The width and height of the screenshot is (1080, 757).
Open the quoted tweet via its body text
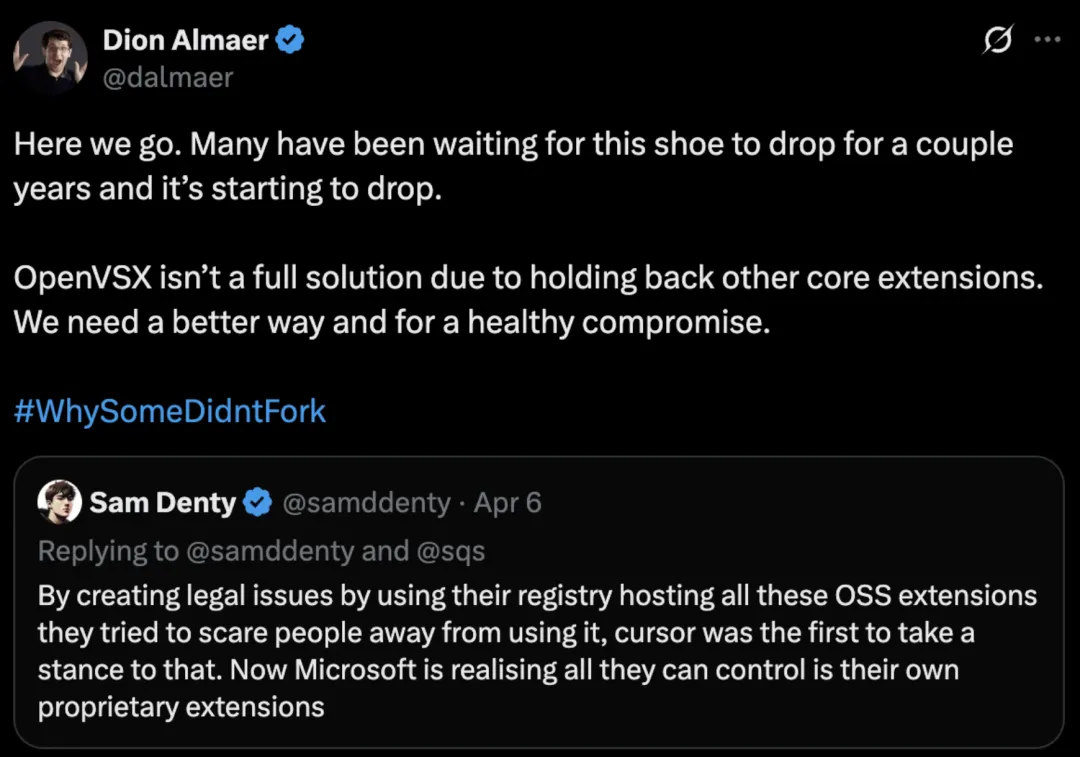click(537, 651)
